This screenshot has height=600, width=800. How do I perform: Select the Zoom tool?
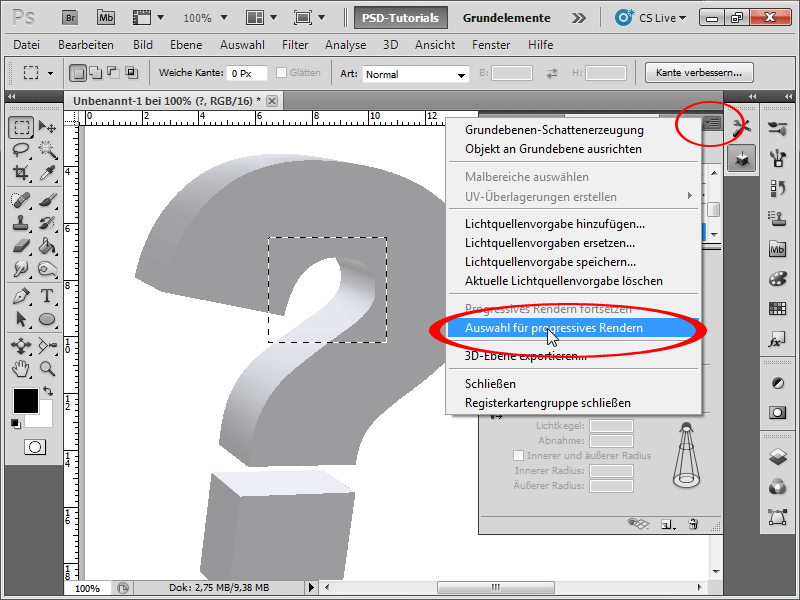pyautogui.click(x=47, y=368)
